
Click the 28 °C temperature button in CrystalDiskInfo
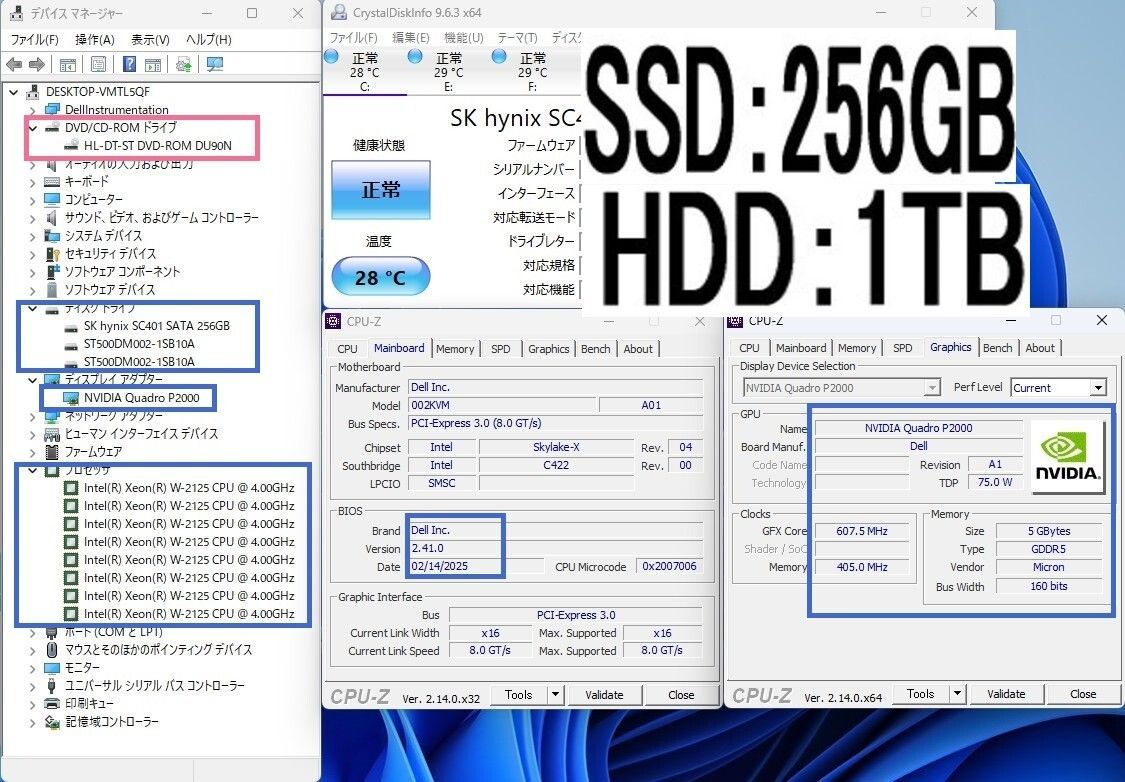point(381,277)
